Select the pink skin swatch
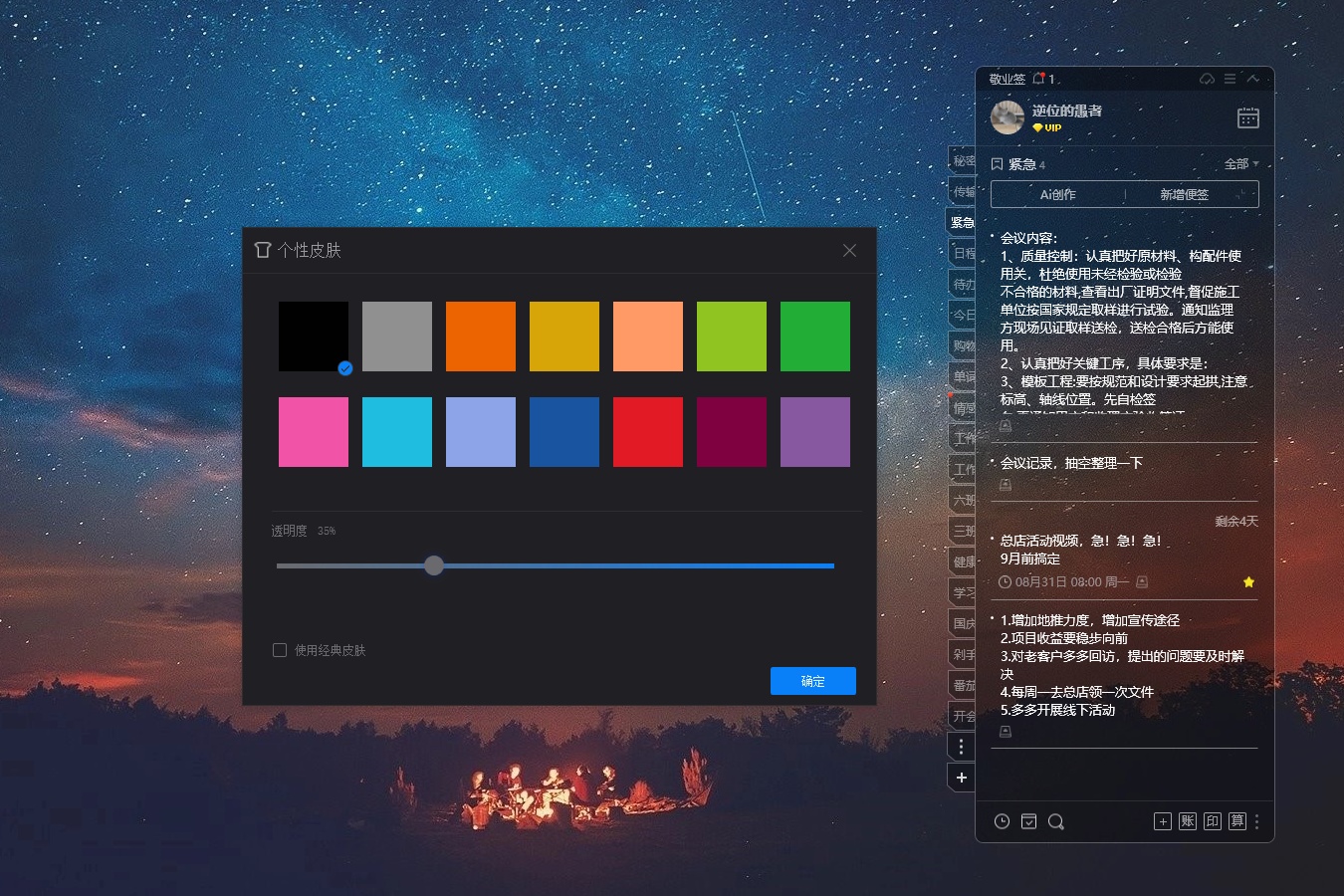The image size is (1344, 896). 314,432
